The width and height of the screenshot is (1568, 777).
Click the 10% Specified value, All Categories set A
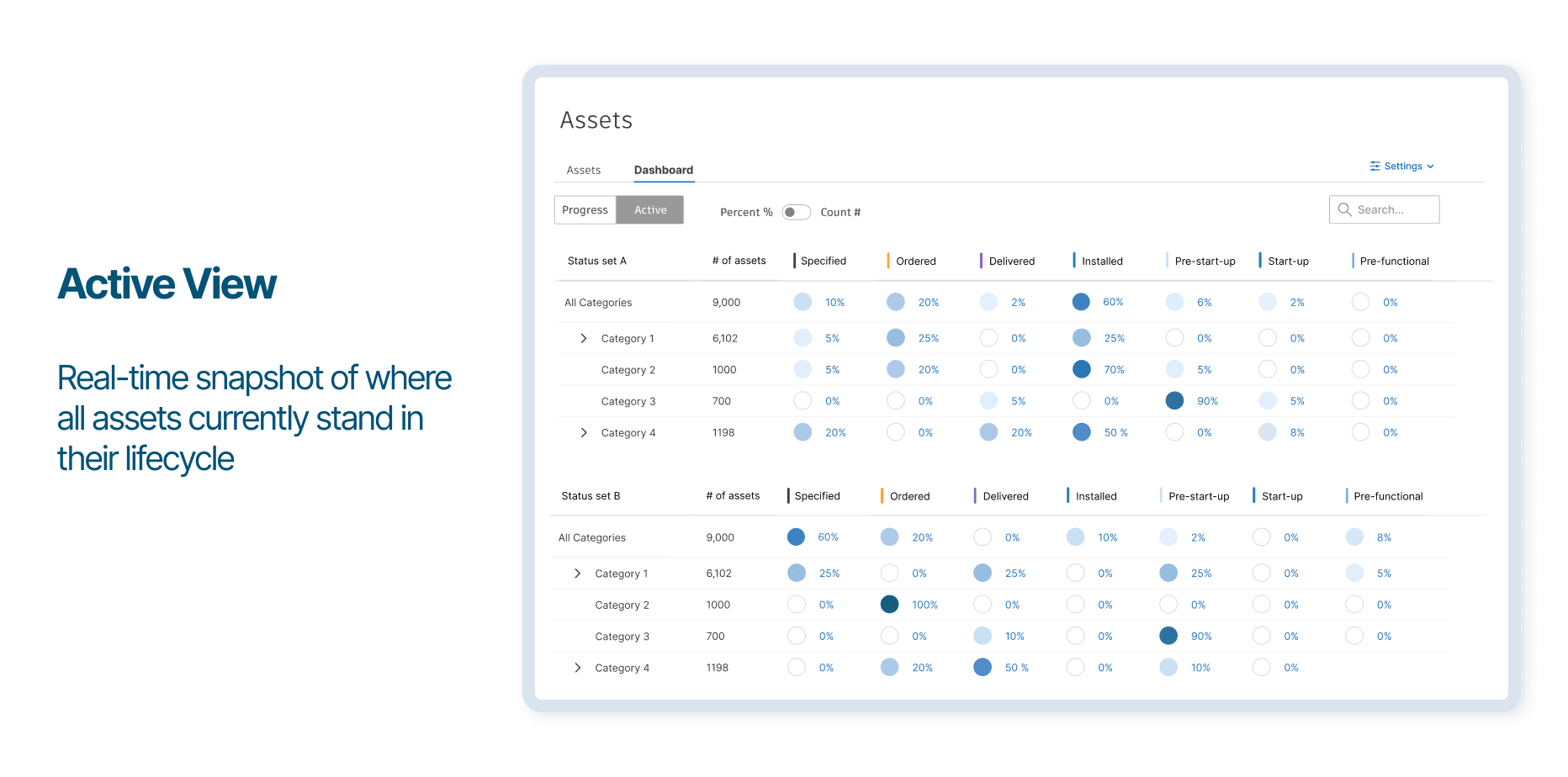[x=834, y=303]
